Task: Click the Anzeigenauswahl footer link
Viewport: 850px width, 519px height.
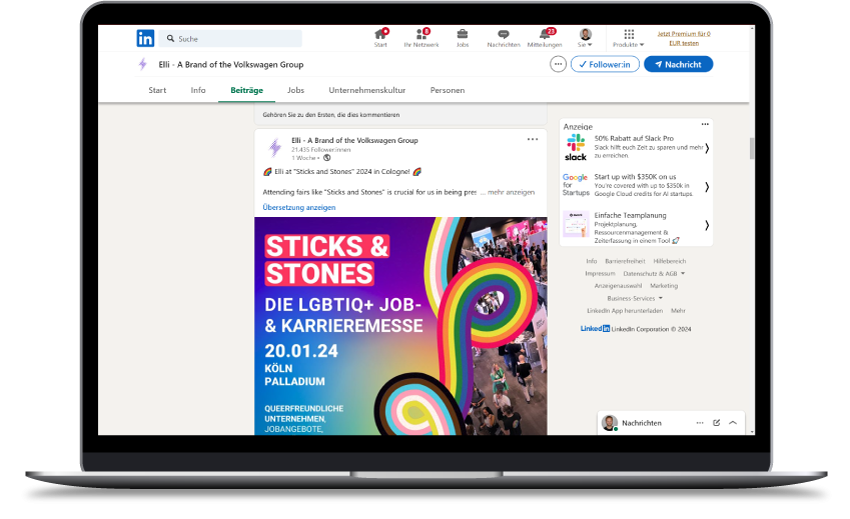Action: (x=618, y=285)
